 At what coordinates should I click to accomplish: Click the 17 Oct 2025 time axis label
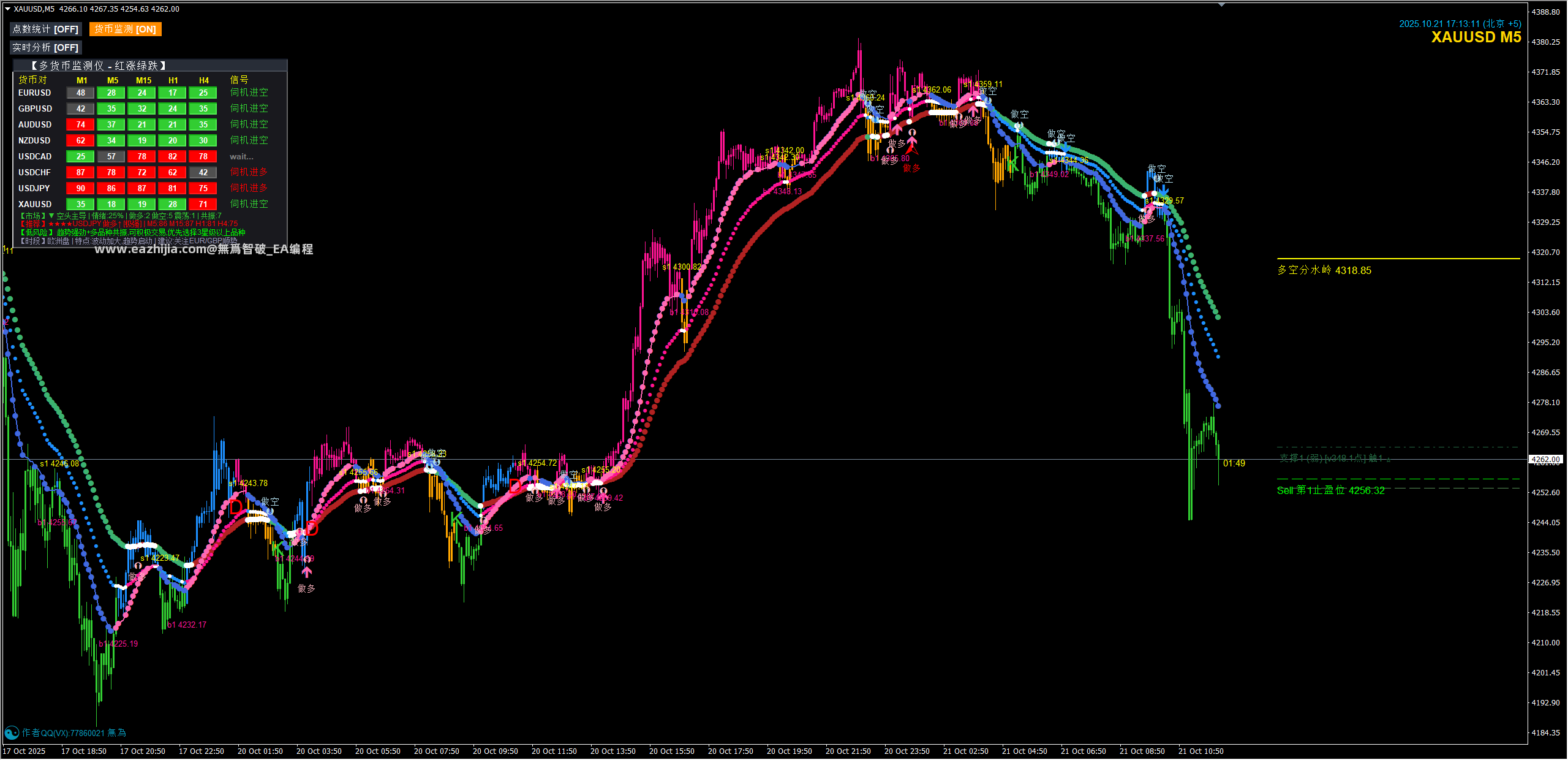[24, 751]
